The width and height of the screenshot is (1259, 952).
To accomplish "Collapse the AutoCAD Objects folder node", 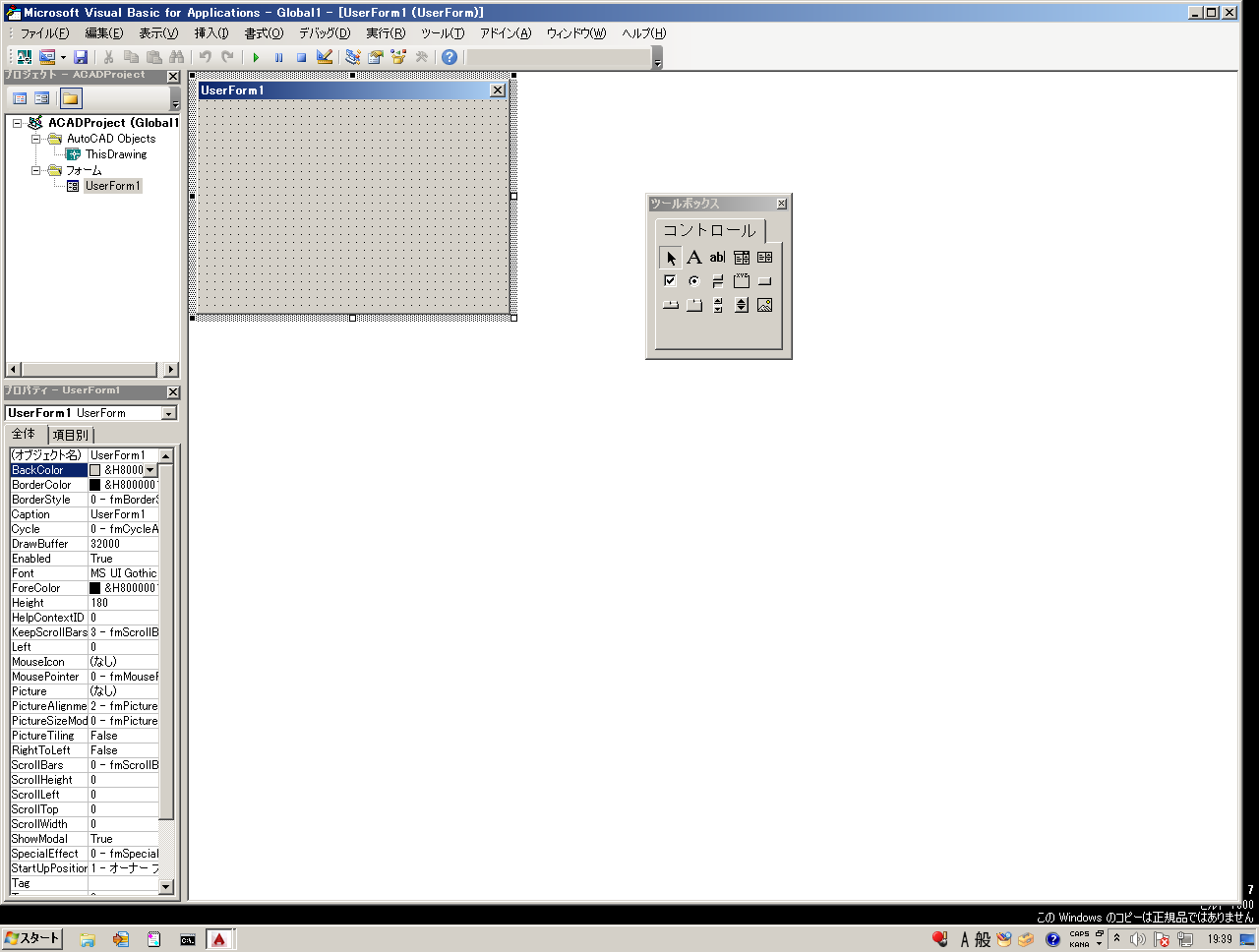I will [x=36, y=139].
